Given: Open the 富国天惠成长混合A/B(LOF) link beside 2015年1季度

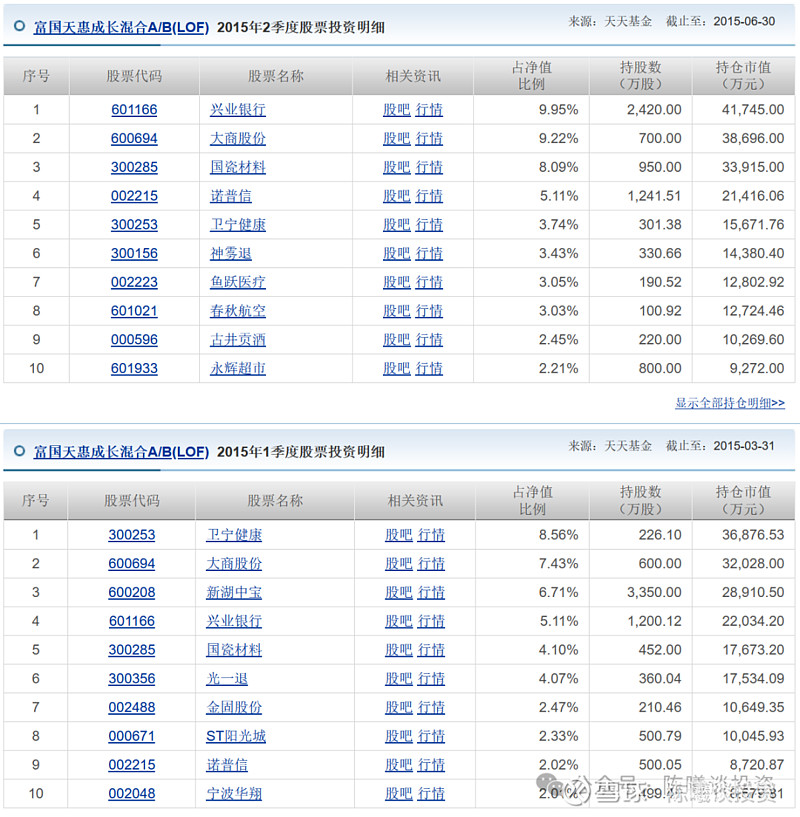Looking at the screenshot, I should (121, 452).
